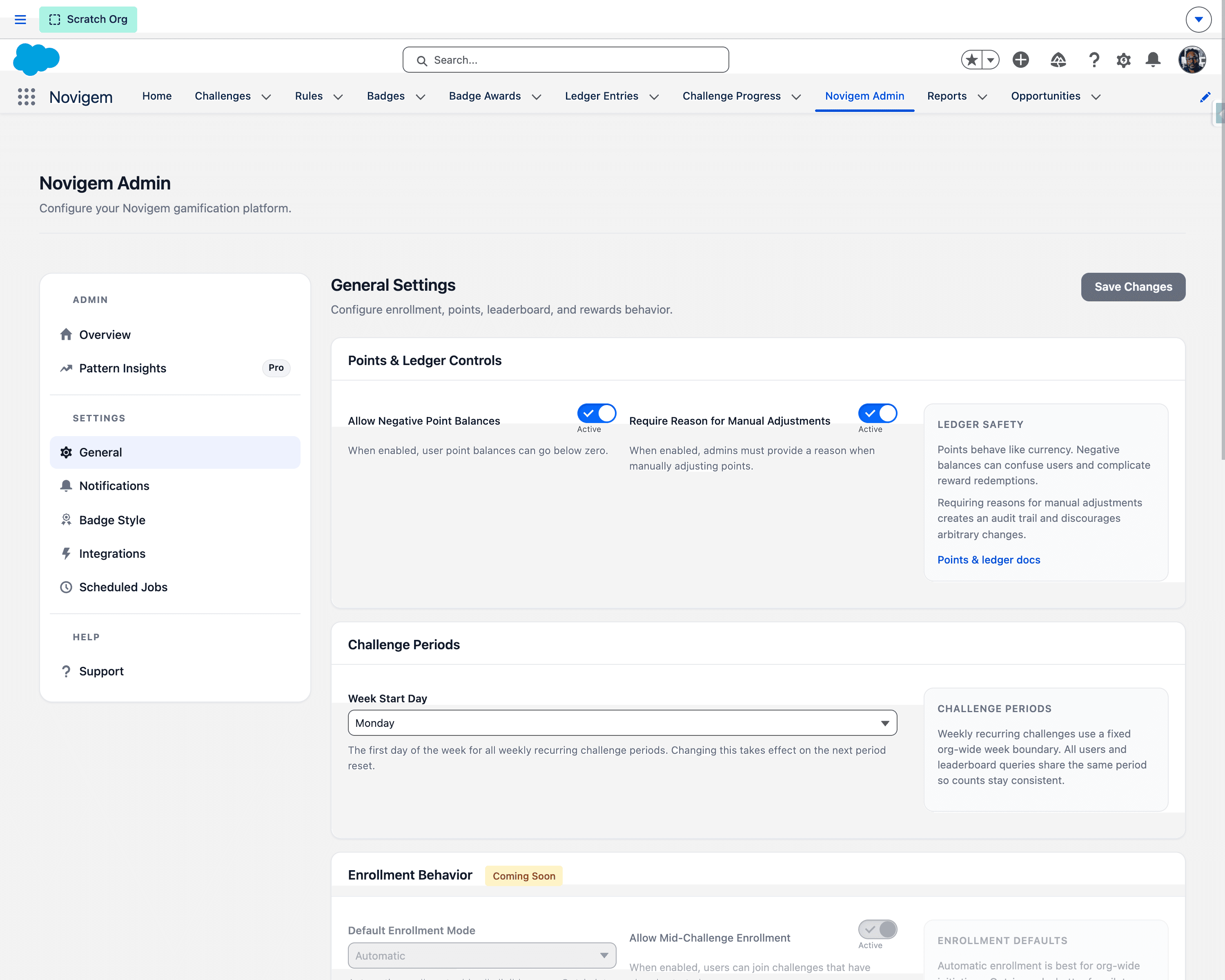Select General in the settings sidebar
The width and height of the screenshot is (1225, 980).
pos(175,452)
